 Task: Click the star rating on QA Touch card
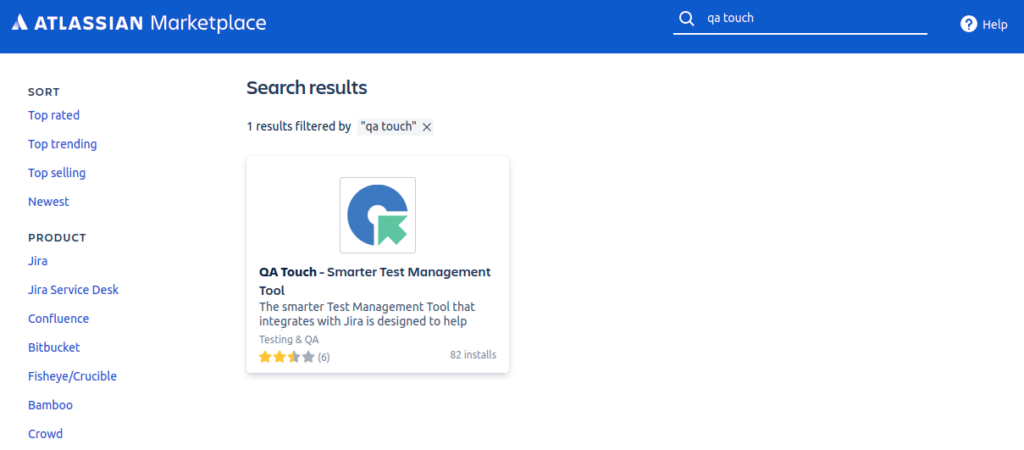click(287, 357)
